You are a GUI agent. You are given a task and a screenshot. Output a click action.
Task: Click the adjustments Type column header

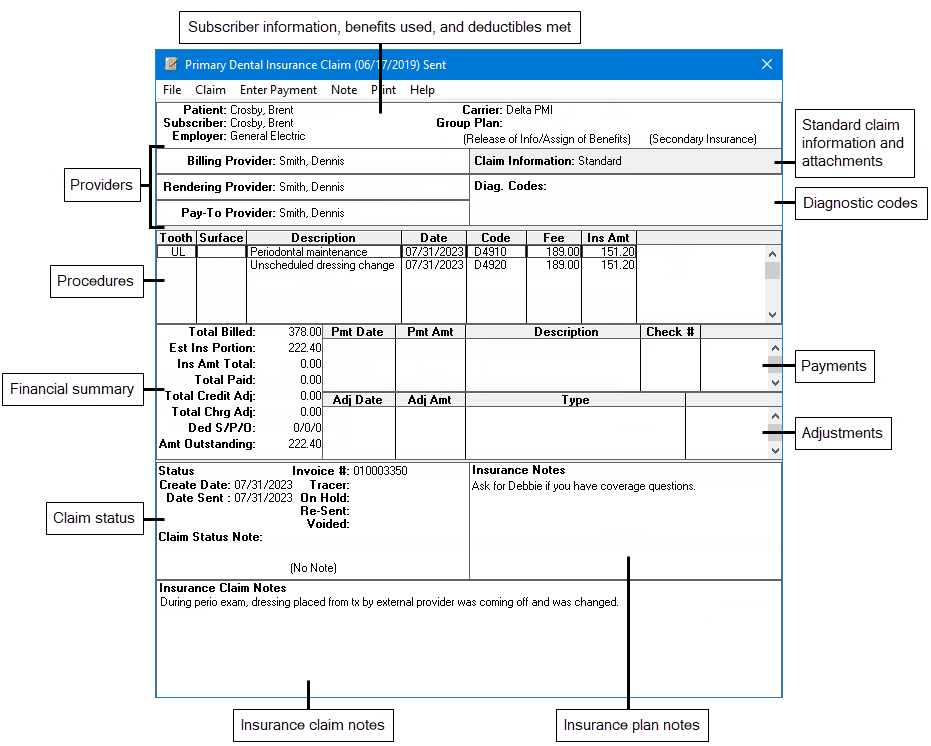[x=575, y=400]
